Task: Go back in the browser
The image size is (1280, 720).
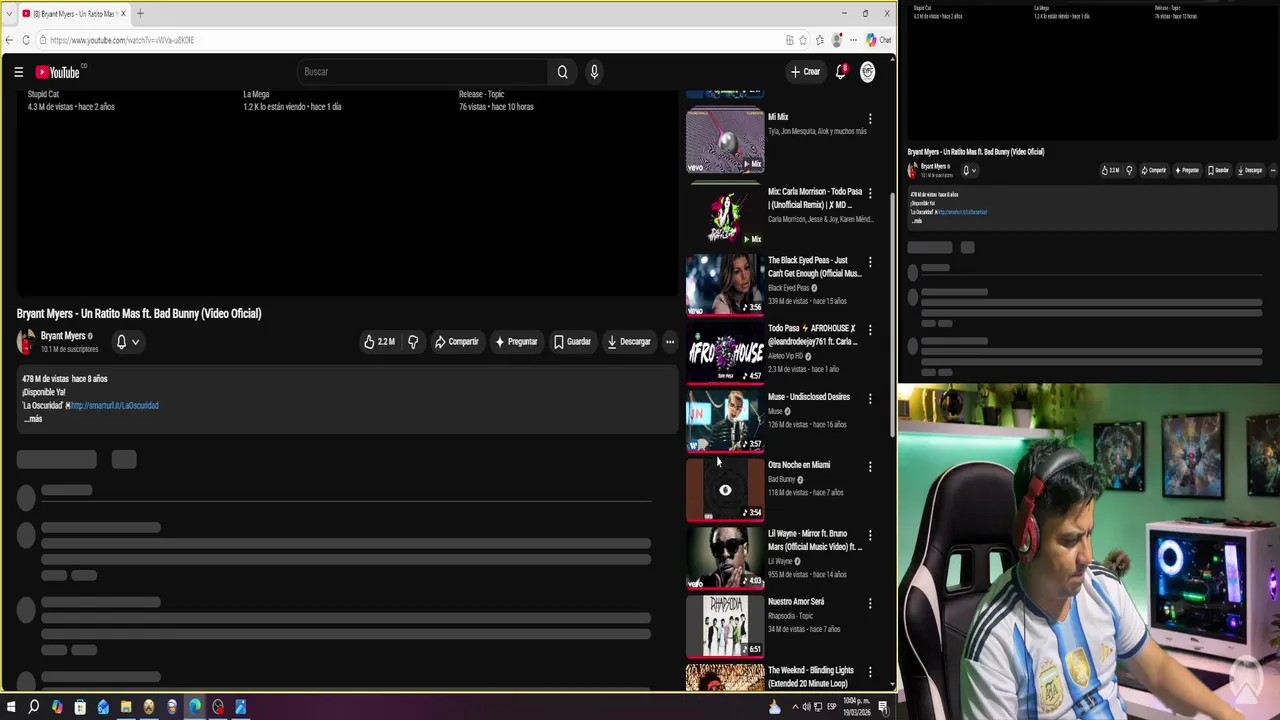Action: pyautogui.click(x=10, y=40)
